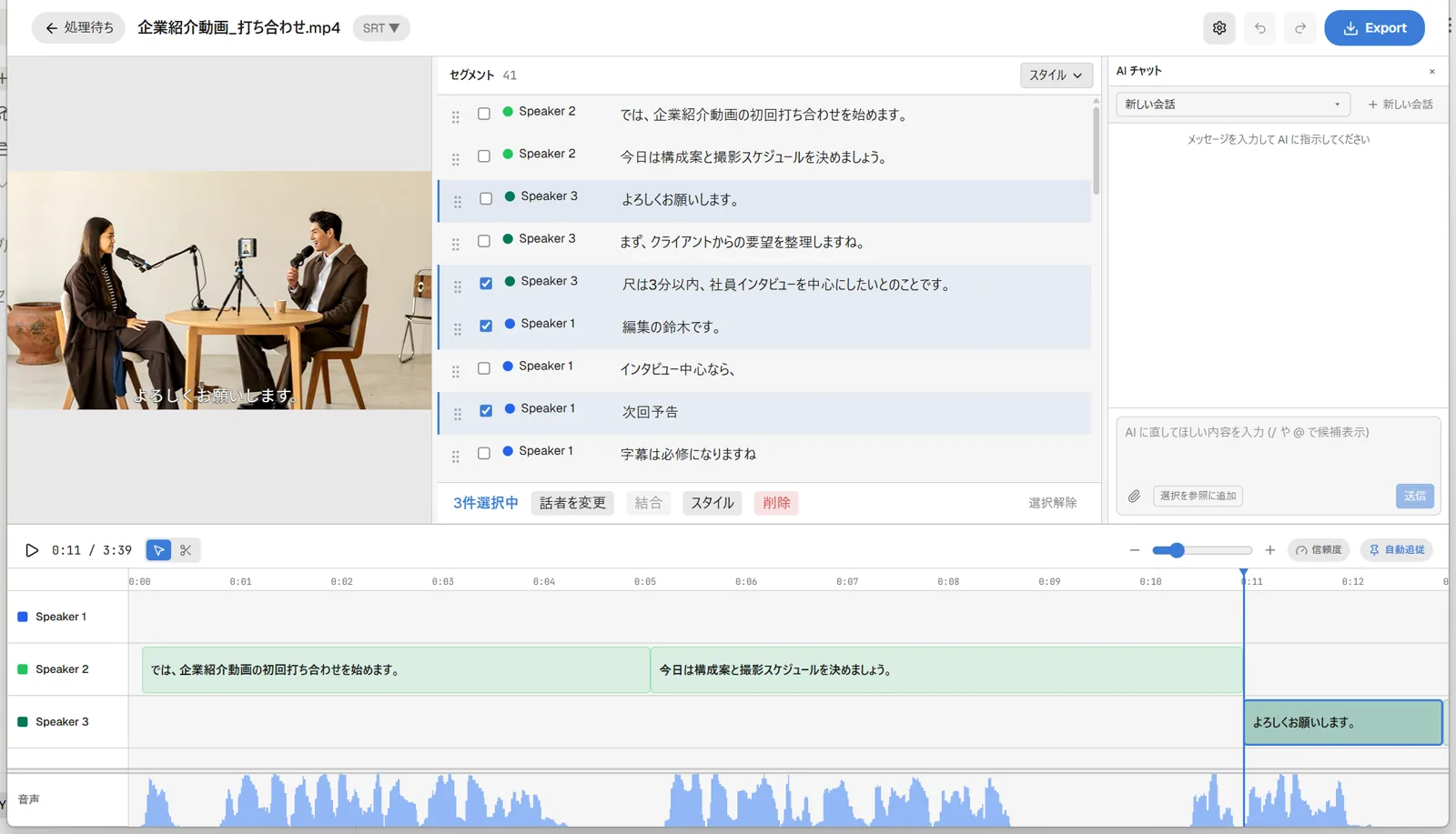Click the Speaker 2 color square in timeline
This screenshot has height=834, width=1456.
tap(23, 669)
